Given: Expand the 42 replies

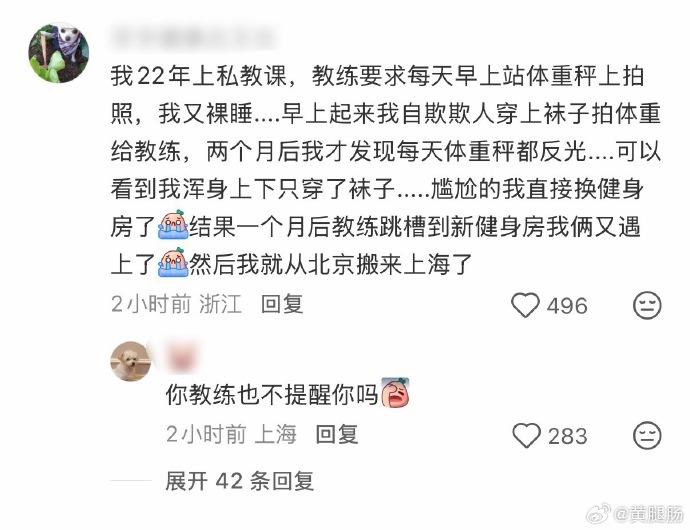Looking at the screenshot, I should point(240,481).
